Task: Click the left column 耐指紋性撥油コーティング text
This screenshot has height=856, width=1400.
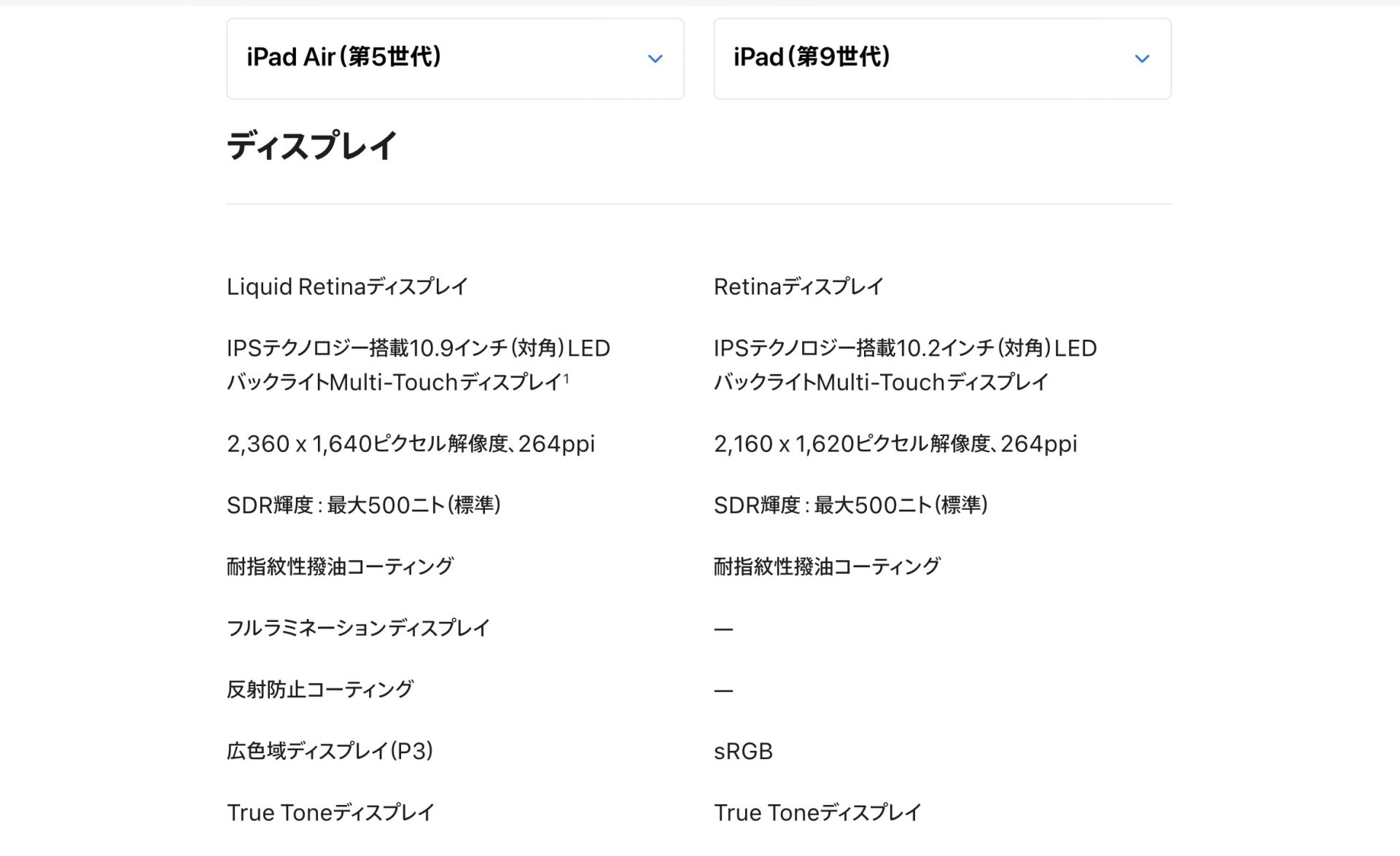Action: coord(340,567)
